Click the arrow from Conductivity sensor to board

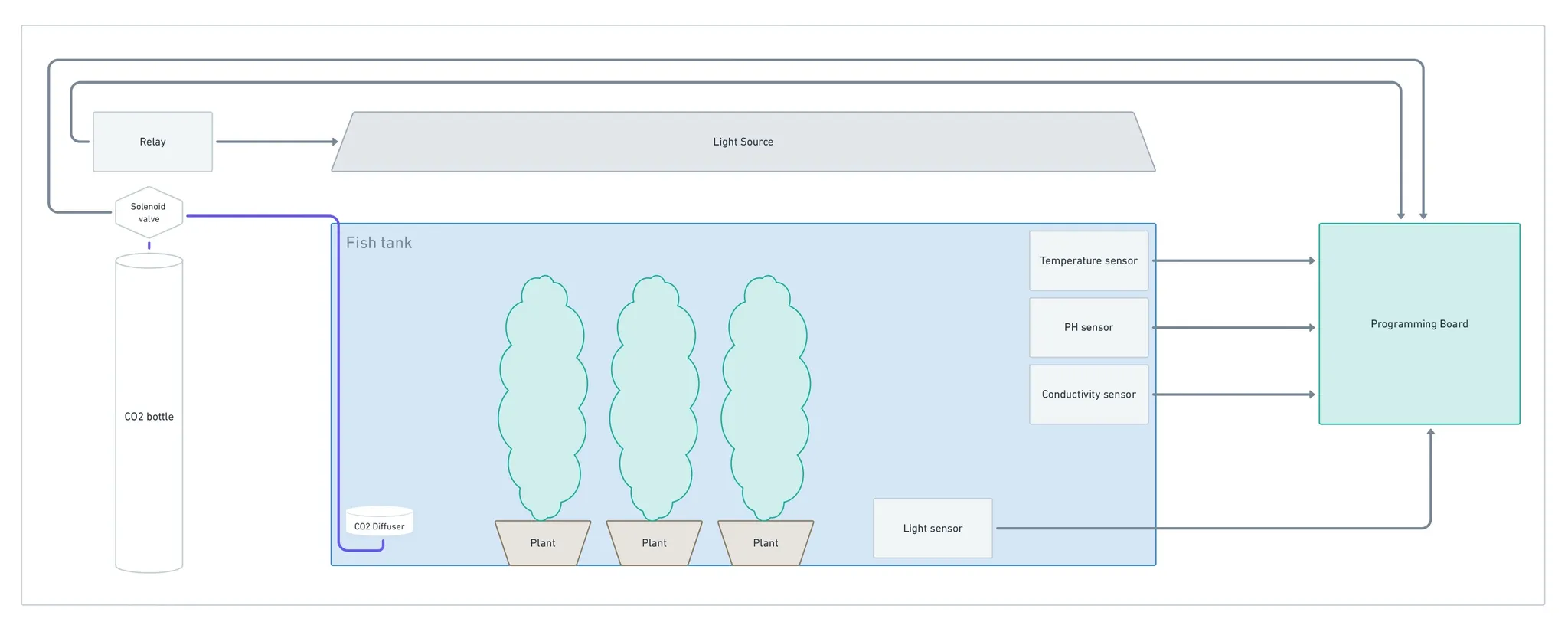coord(1233,395)
